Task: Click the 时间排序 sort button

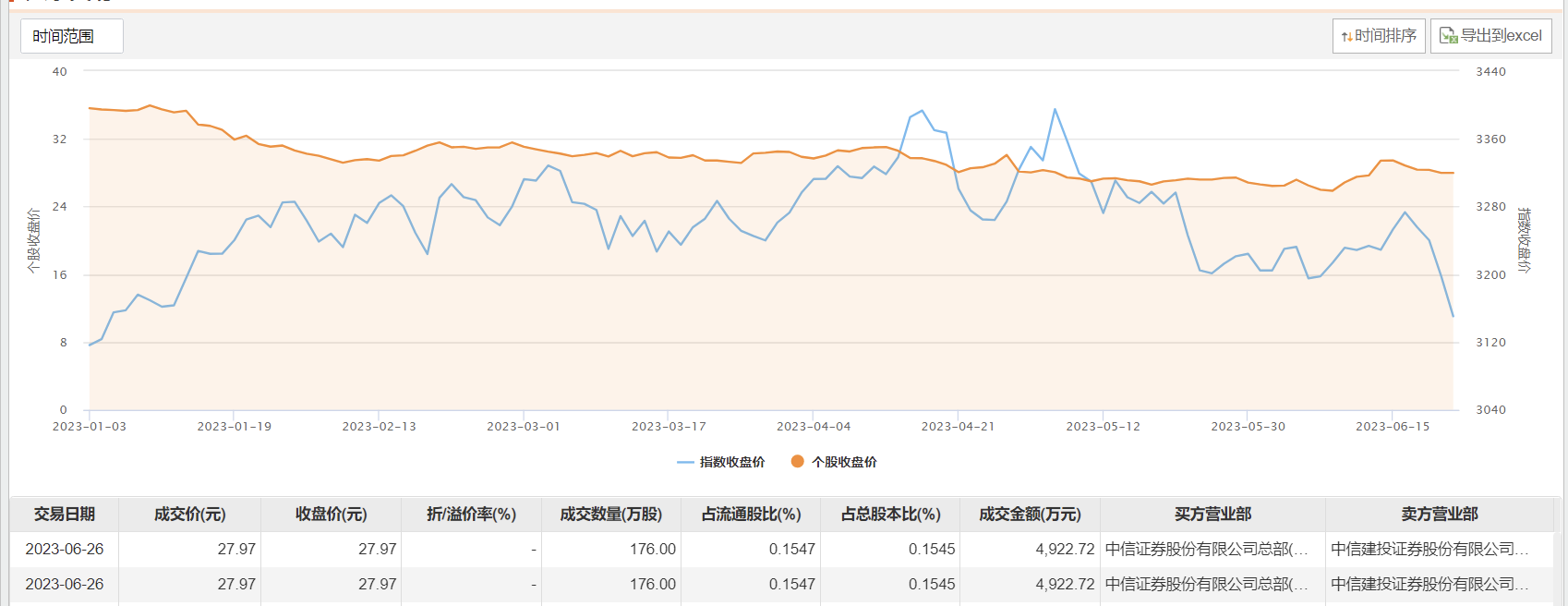Action: 1379,36
